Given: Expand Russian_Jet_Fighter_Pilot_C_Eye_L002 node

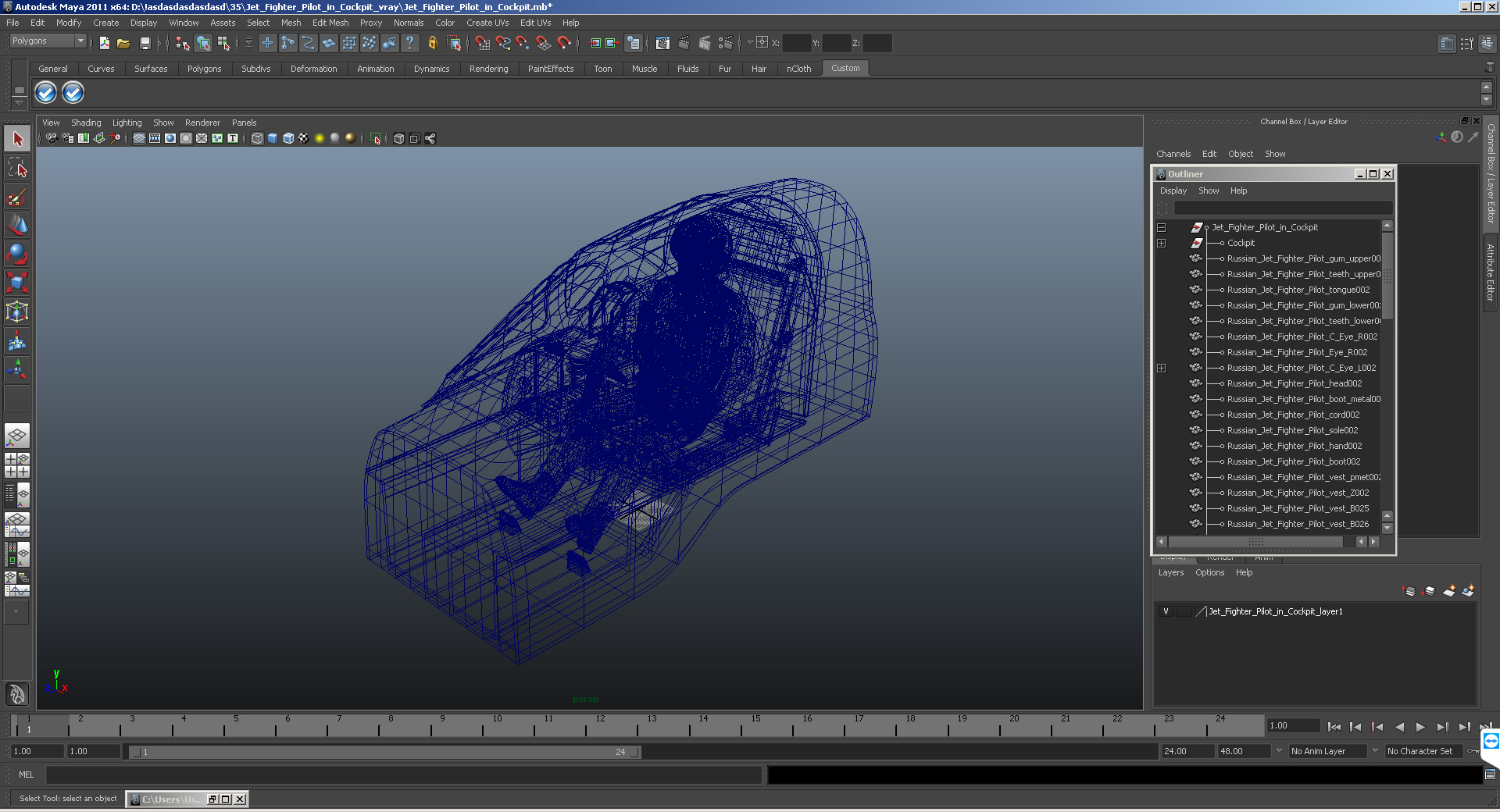Looking at the screenshot, I should point(1162,368).
